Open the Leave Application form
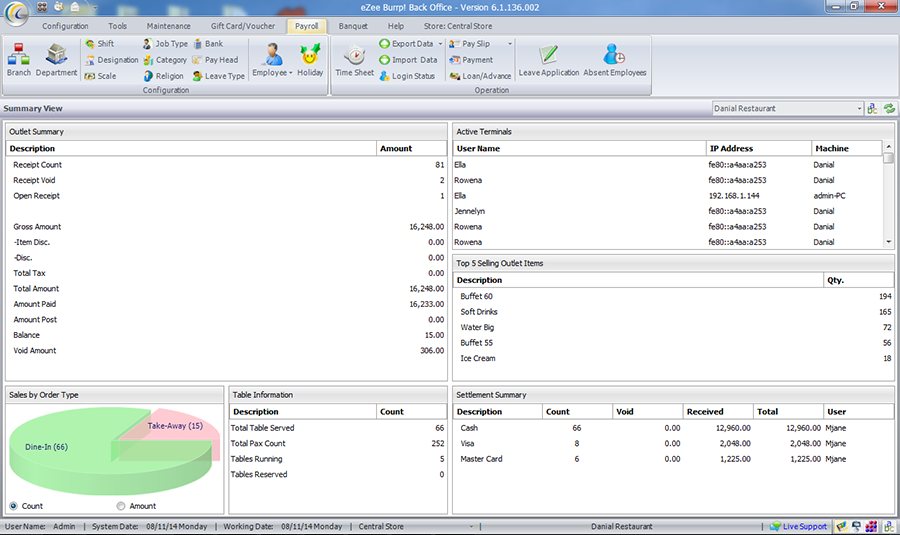This screenshot has width=900, height=535. point(549,58)
